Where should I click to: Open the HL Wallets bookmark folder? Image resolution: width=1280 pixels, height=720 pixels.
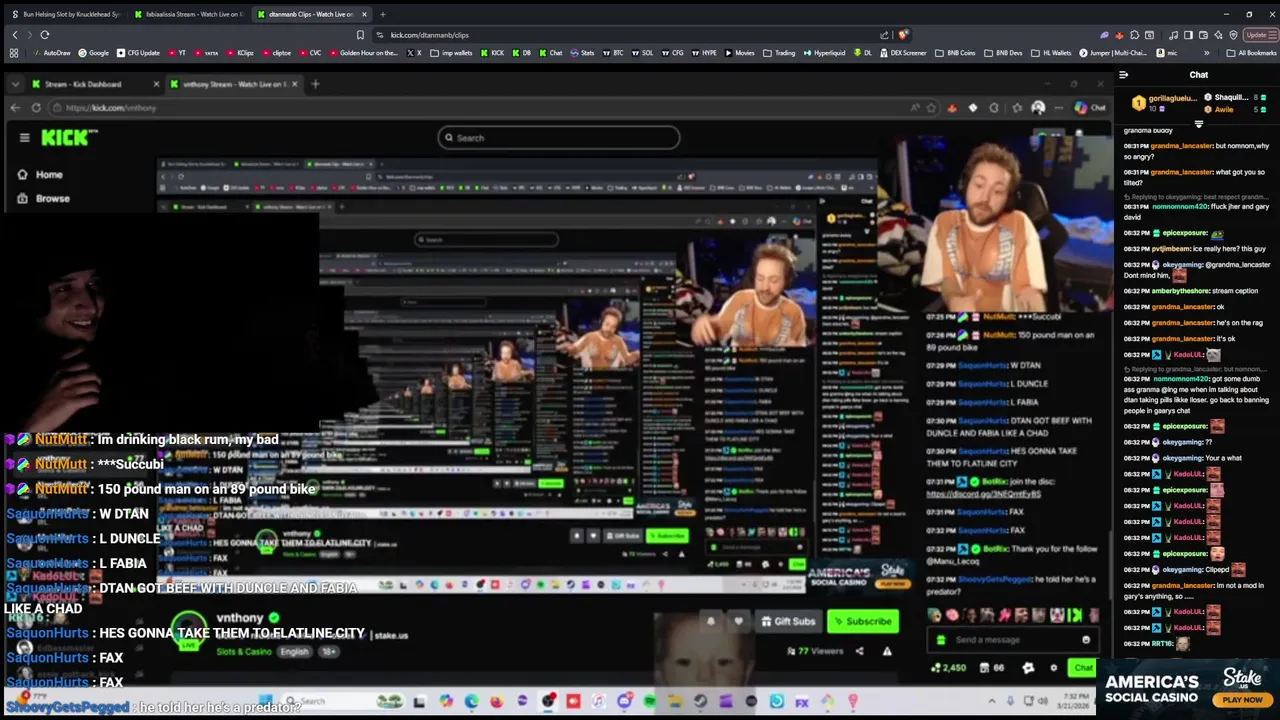(1051, 53)
